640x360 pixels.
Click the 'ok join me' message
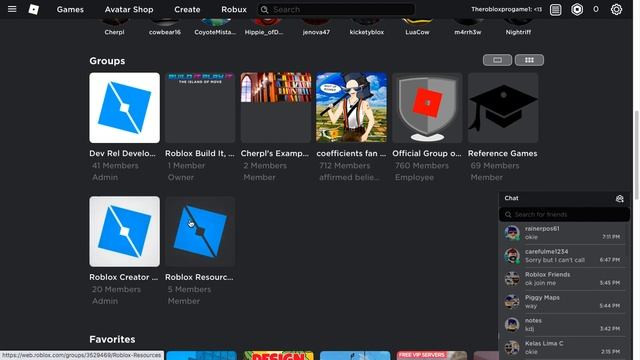540,283
